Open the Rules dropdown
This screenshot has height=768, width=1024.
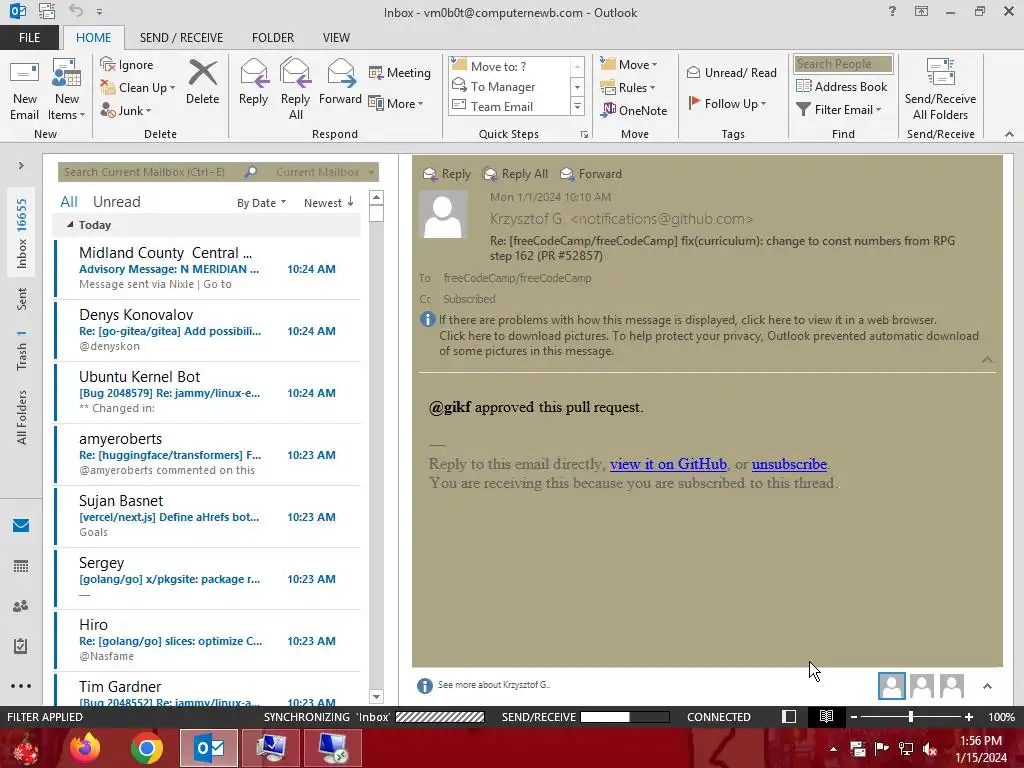628,87
